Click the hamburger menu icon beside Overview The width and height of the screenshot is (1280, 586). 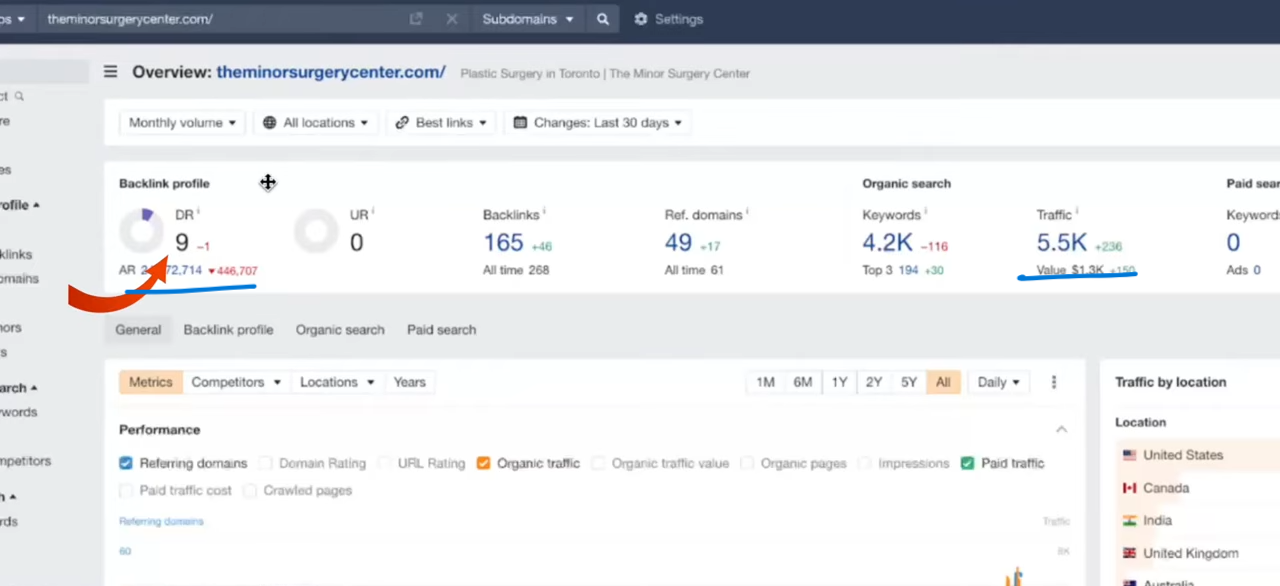[x=111, y=72]
